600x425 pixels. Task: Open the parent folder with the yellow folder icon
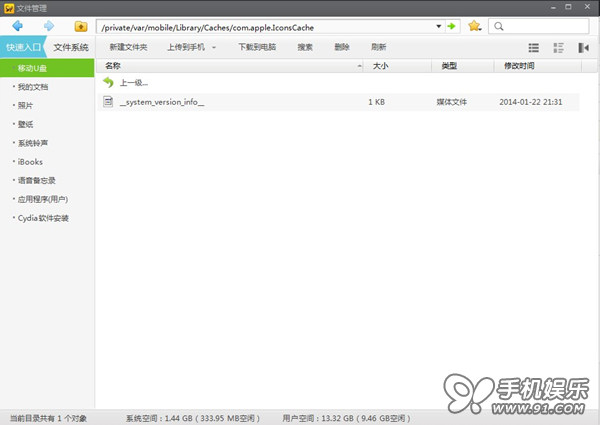(x=81, y=26)
